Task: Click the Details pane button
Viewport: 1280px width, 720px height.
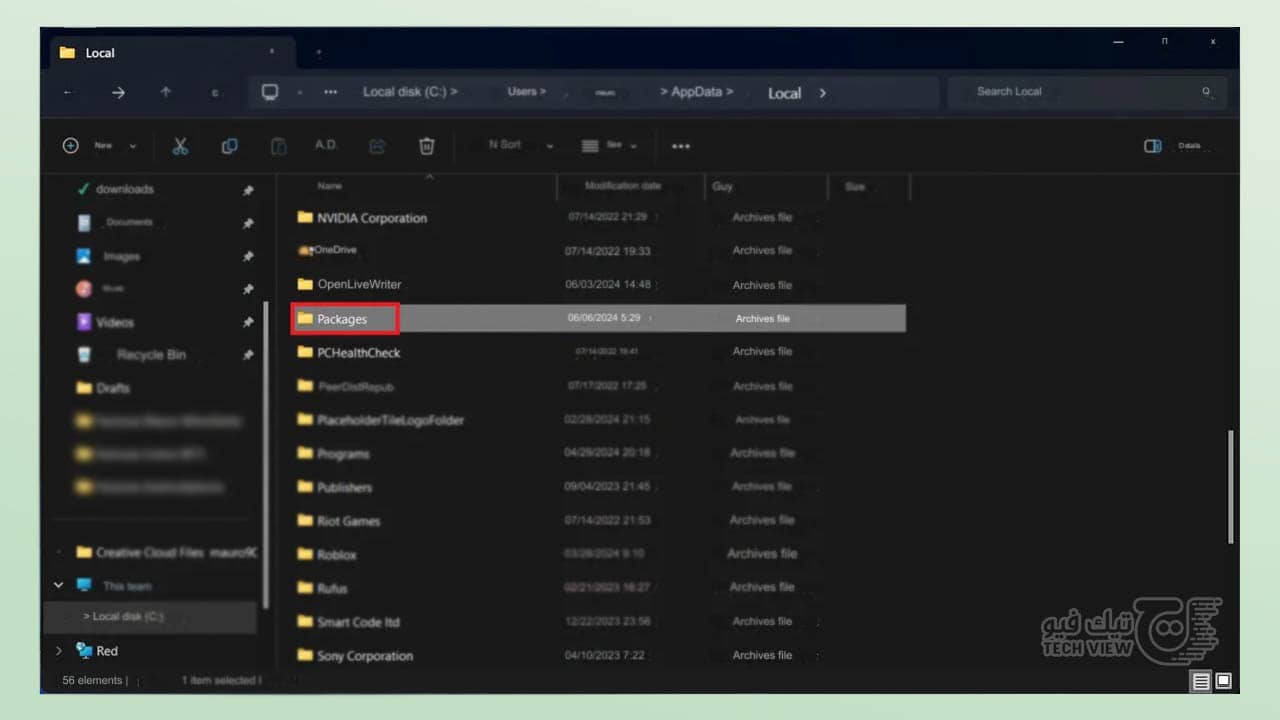Action: pos(1174,146)
